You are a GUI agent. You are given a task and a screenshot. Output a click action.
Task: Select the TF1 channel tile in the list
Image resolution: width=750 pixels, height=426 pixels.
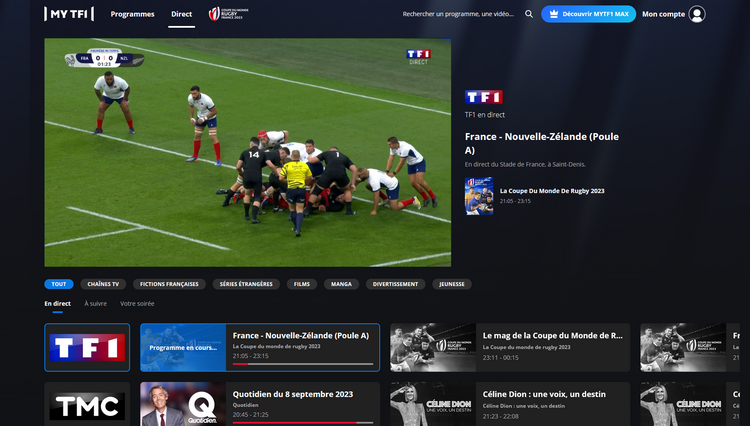click(87, 348)
